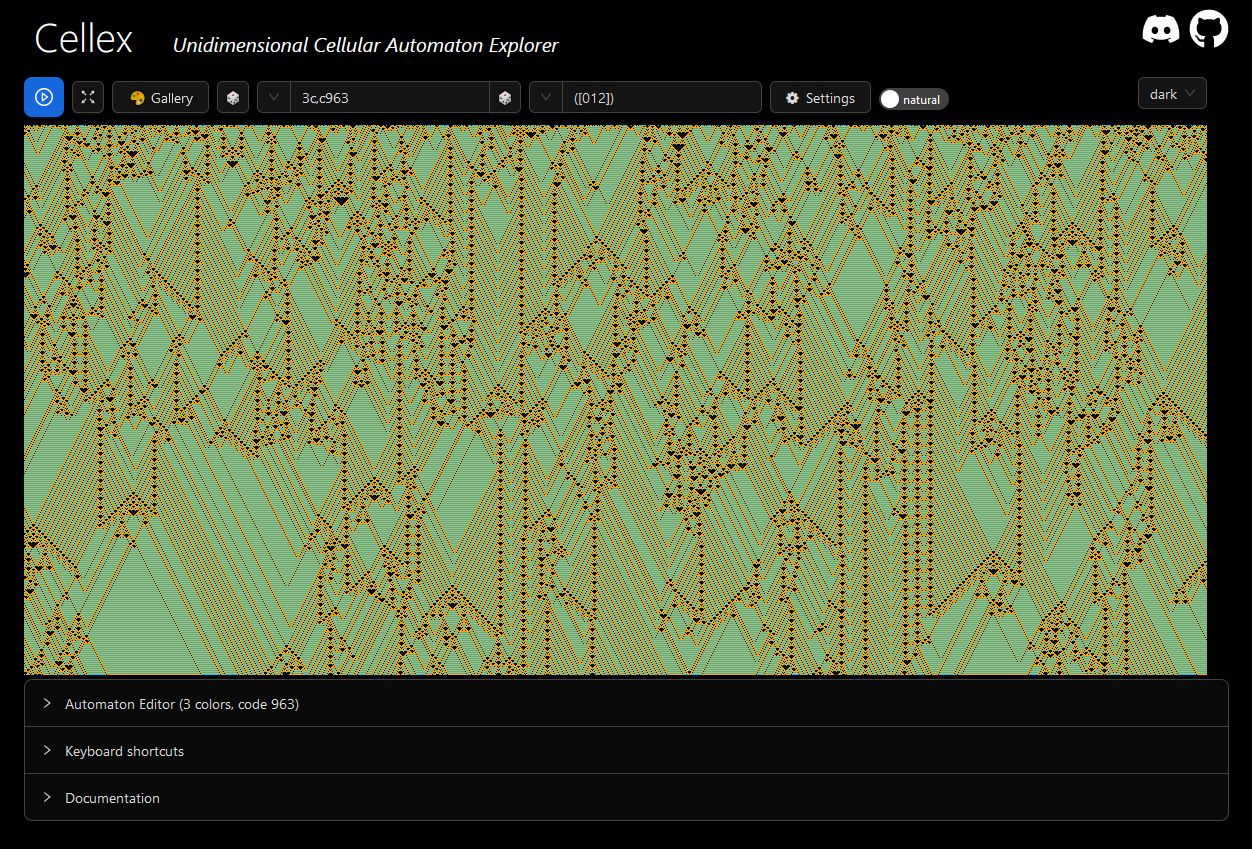Viewport: 1252px width, 849px height.
Task: Open the Gallery
Action: coord(160,98)
